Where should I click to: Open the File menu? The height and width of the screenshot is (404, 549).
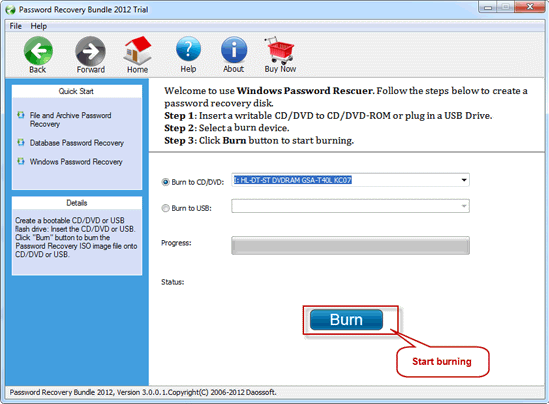pos(15,26)
